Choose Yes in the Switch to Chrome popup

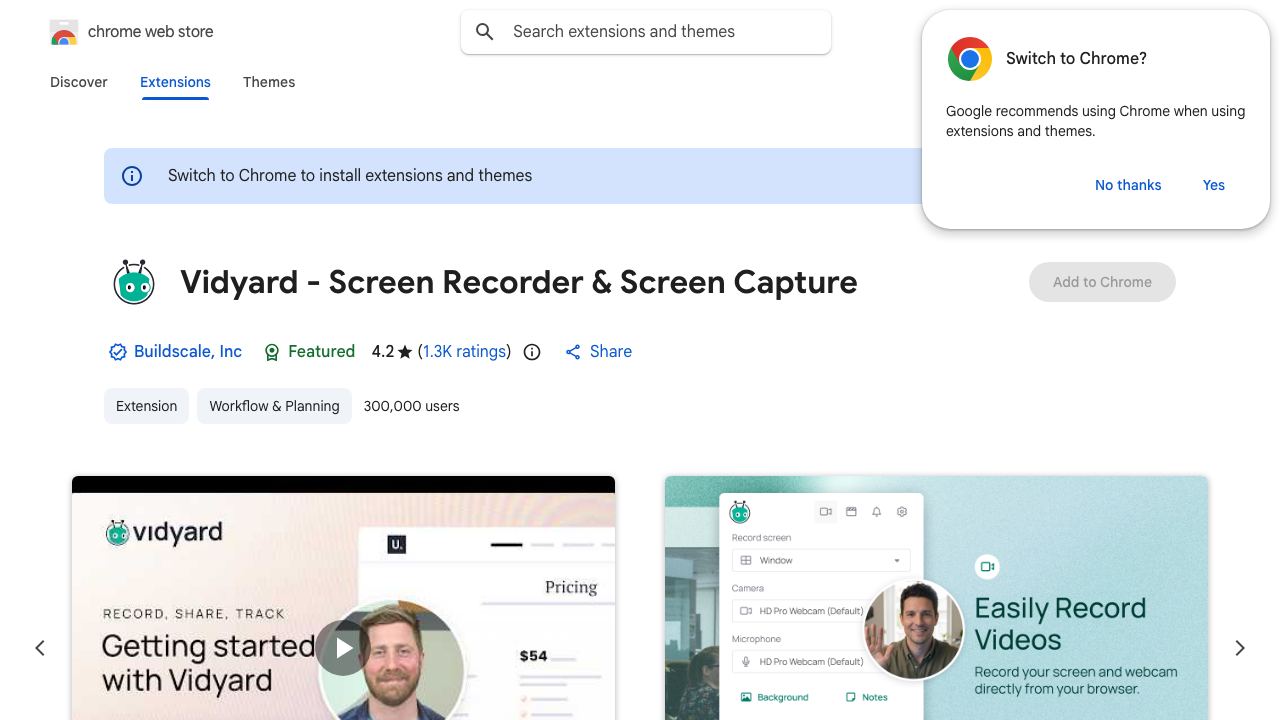(1214, 185)
